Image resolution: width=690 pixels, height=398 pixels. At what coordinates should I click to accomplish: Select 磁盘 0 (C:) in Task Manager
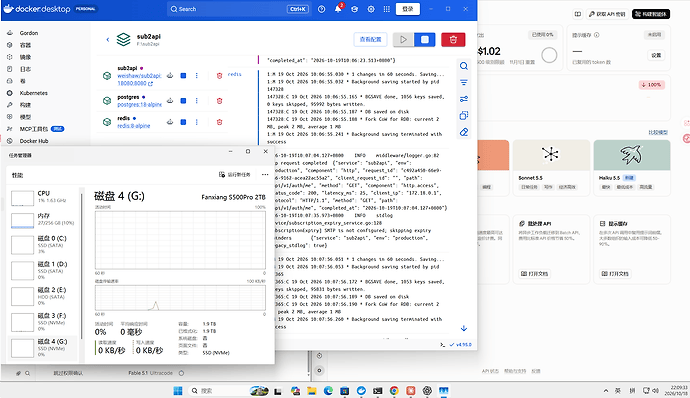pos(43,244)
